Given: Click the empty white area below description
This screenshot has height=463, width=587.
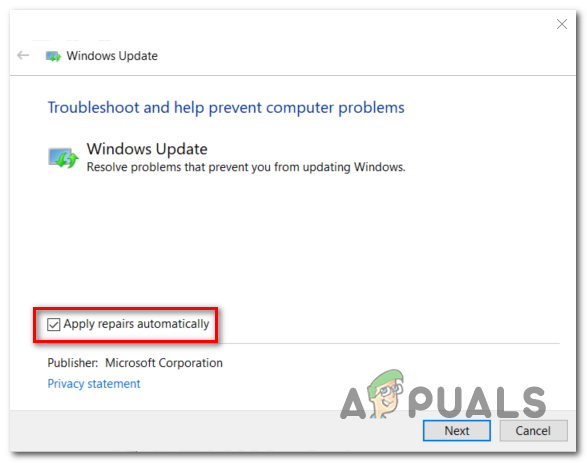Looking at the screenshot, I should (292, 240).
